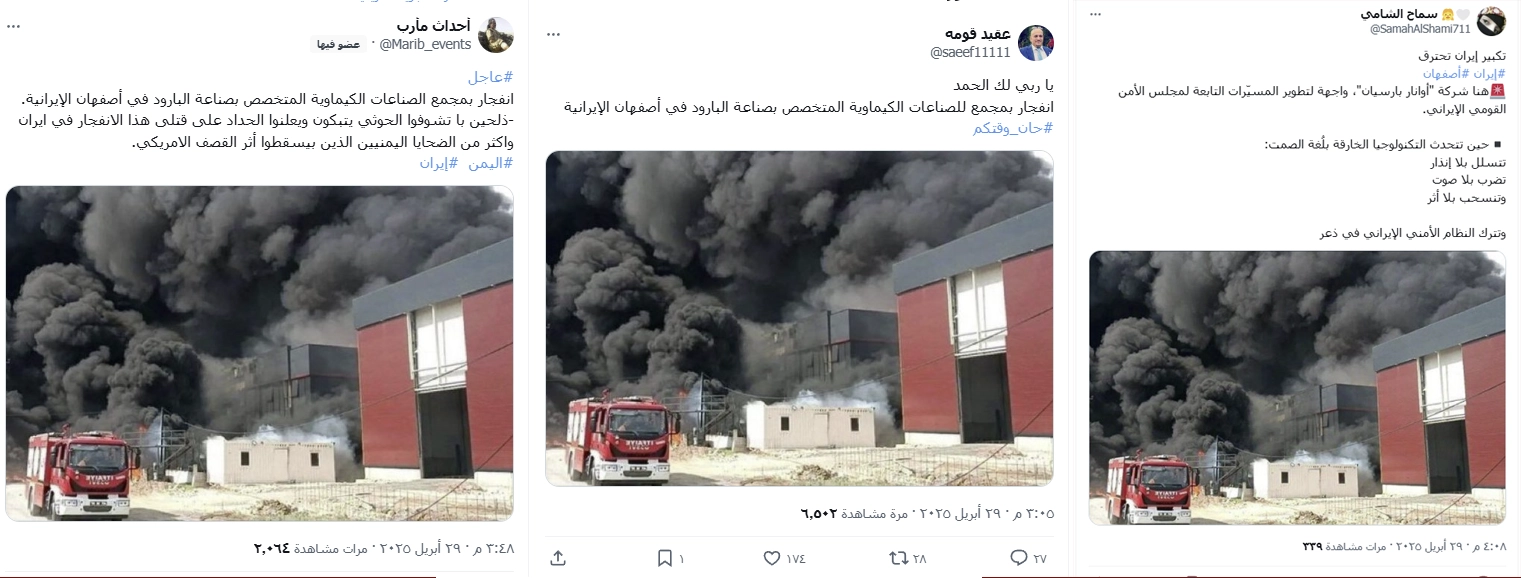Click the retweet icon under middle tweet
The image size is (1521, 578).
point(898,557)
